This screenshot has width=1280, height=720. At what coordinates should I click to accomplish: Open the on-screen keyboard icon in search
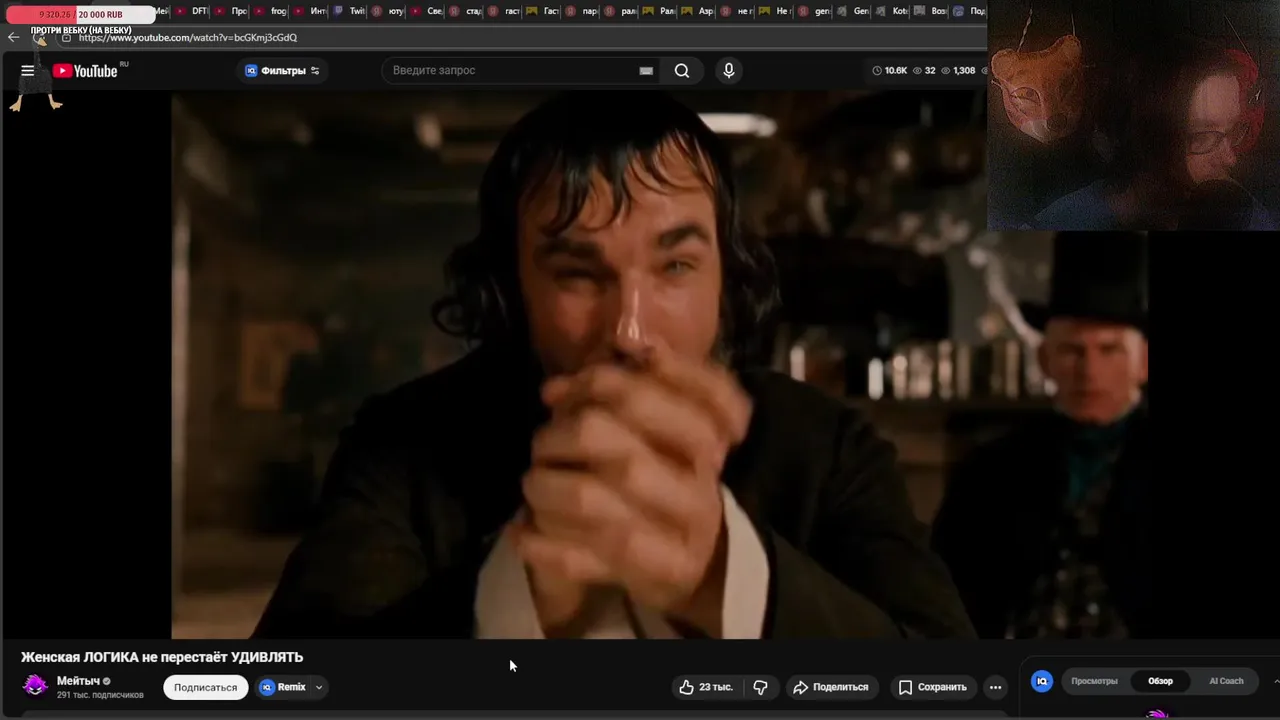(646, 71)
